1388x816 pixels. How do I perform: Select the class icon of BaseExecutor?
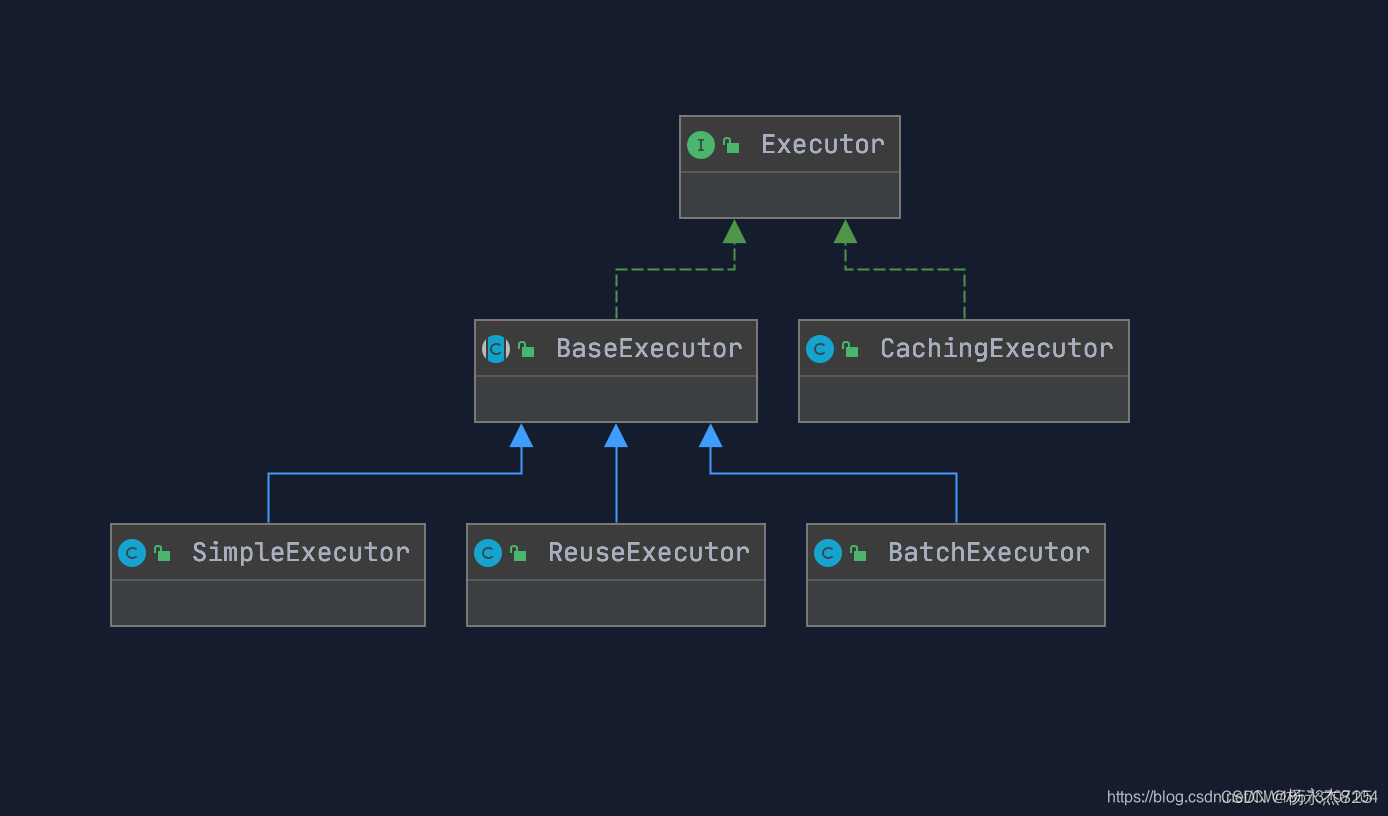click(x=495, y=348)
